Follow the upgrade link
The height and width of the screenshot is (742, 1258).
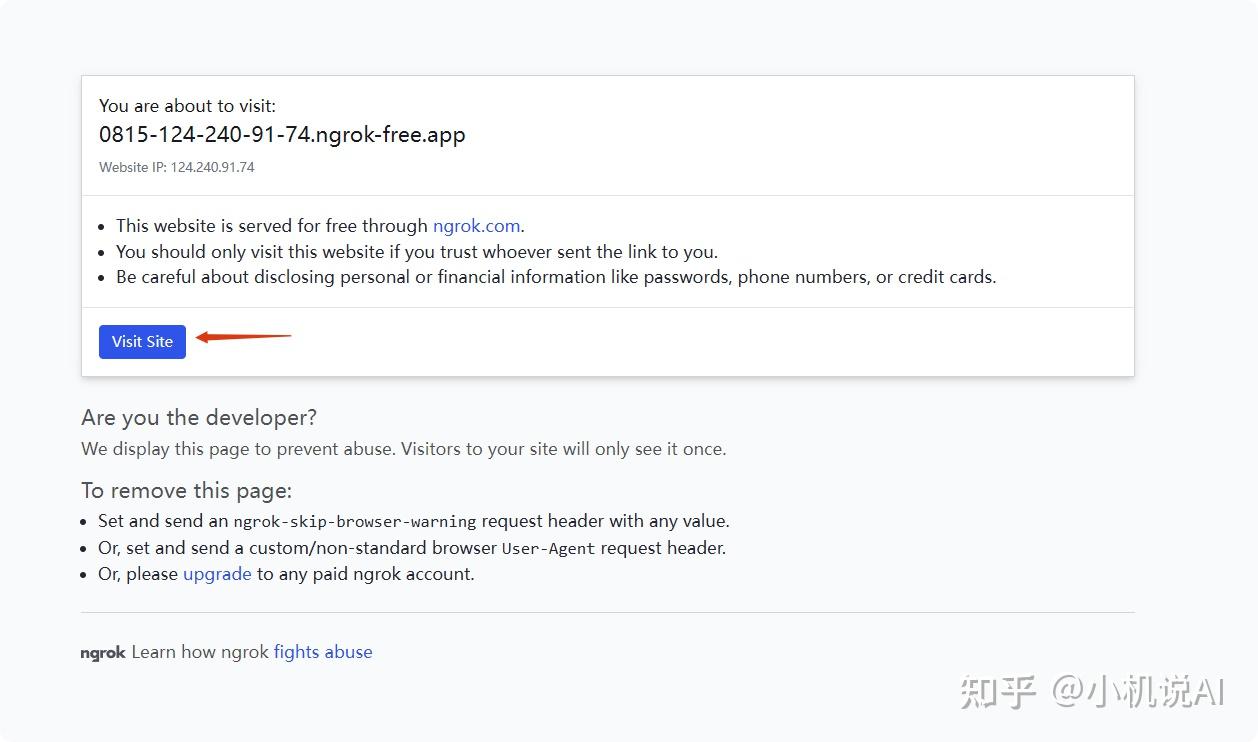click(217, 574)
